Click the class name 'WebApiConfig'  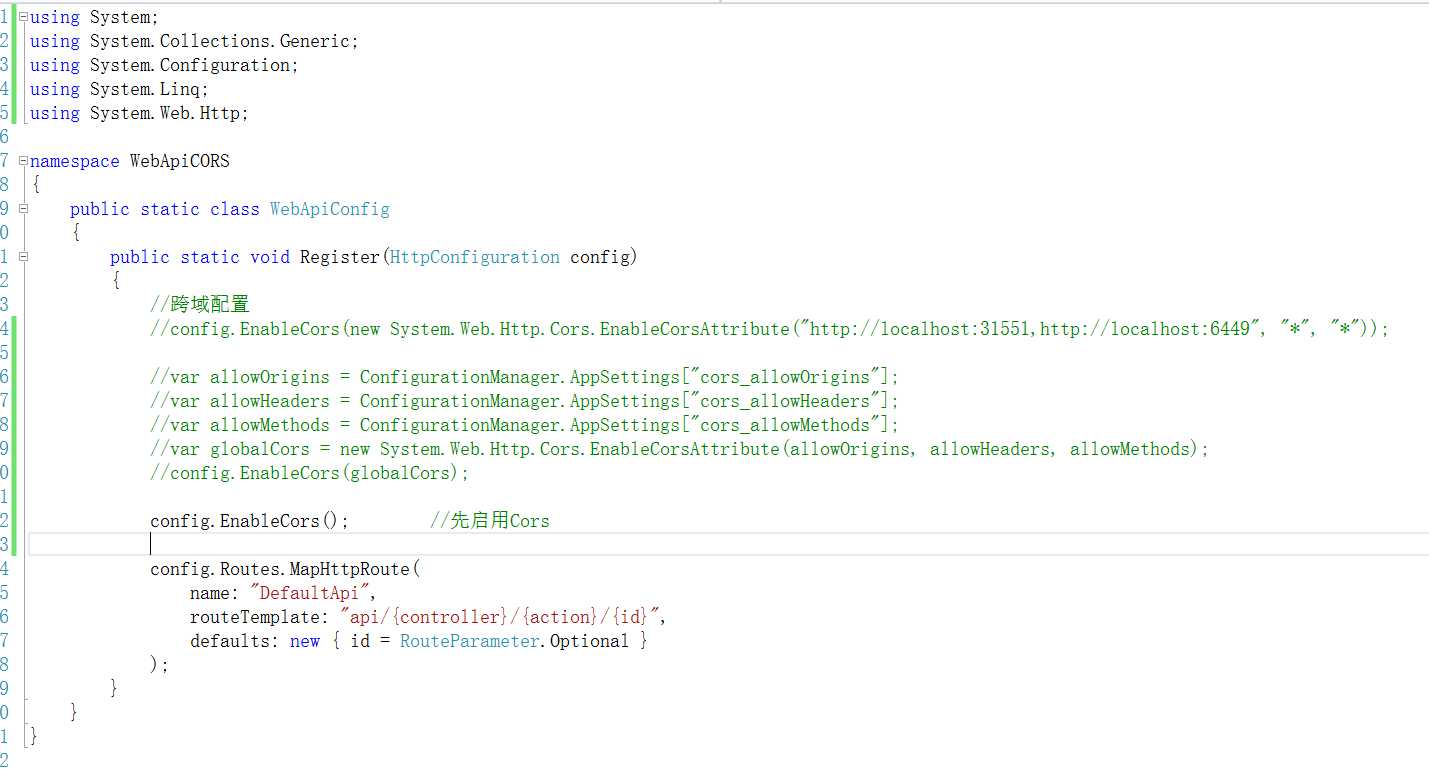click(x=330, y=209)
